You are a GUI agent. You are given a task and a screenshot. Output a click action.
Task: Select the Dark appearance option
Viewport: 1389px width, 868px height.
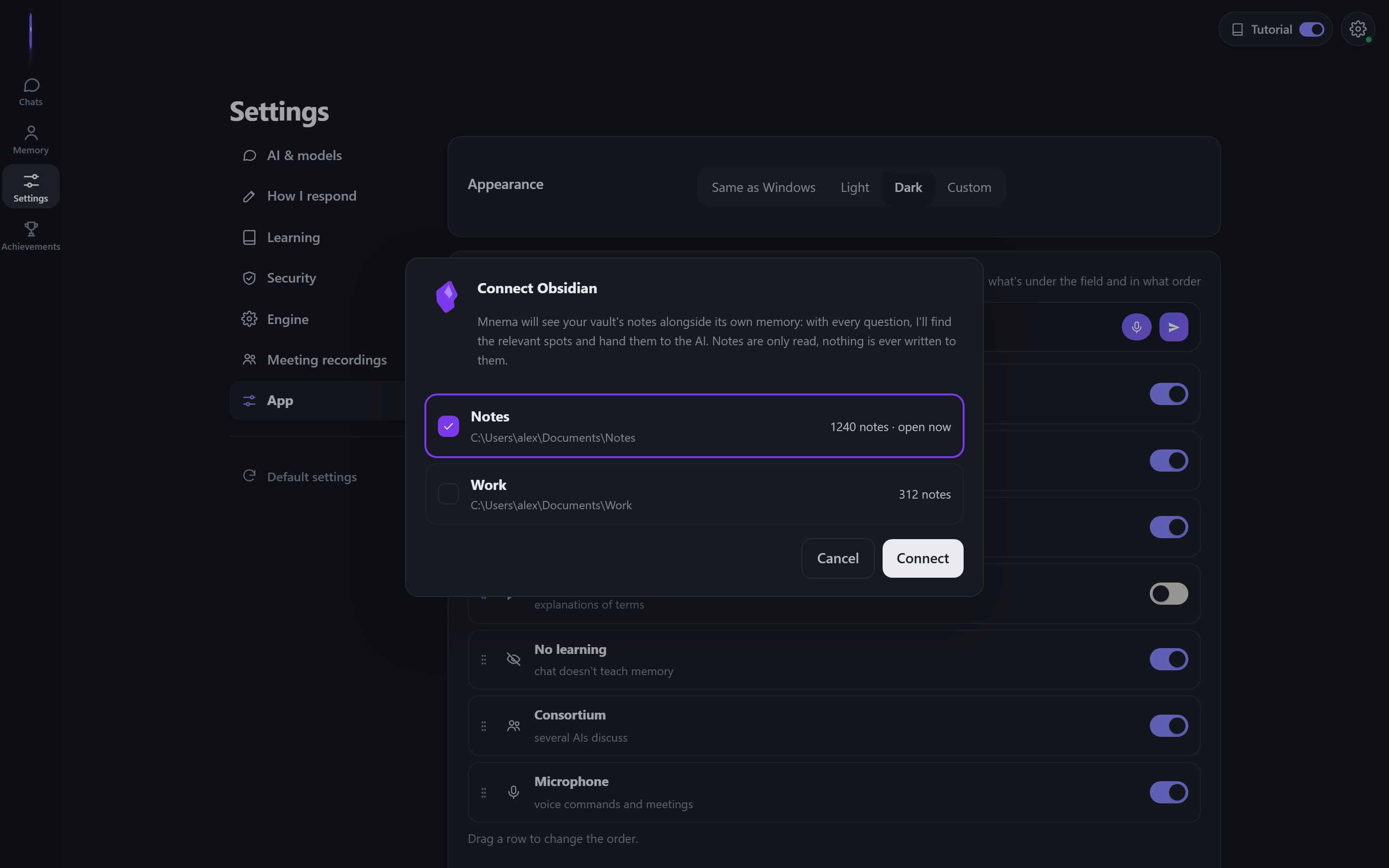tap(908, 187)
